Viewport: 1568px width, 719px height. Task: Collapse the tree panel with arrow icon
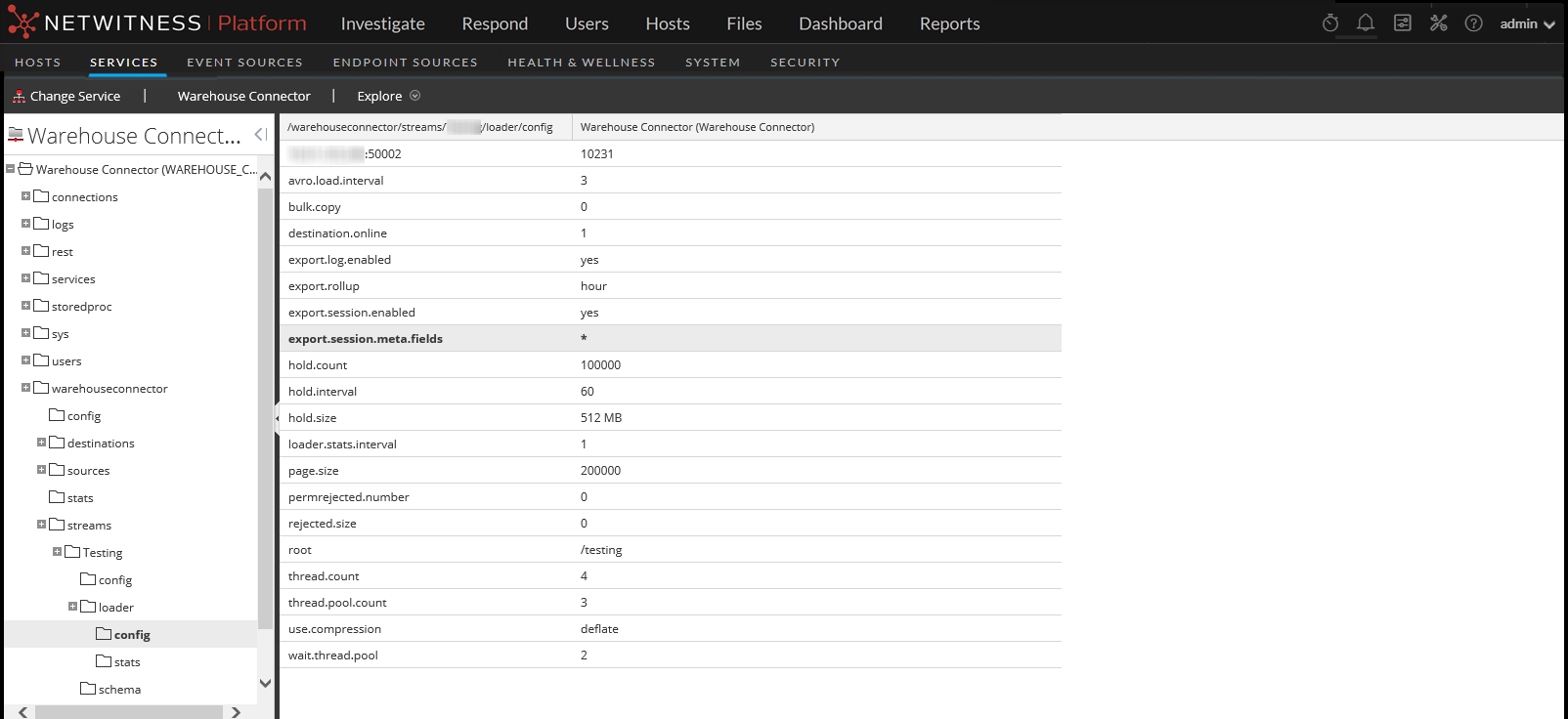260,135
